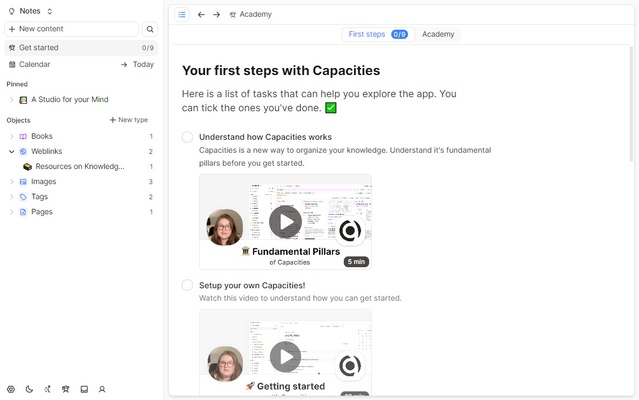Click the search magnifier icon
The width and height of the screenshot is (639, 400).
tap(150, 29)
